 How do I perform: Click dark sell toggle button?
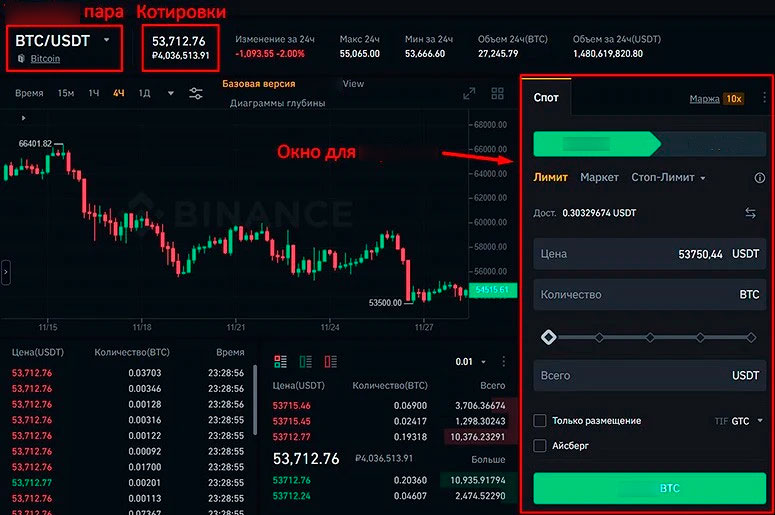(713, 144)
